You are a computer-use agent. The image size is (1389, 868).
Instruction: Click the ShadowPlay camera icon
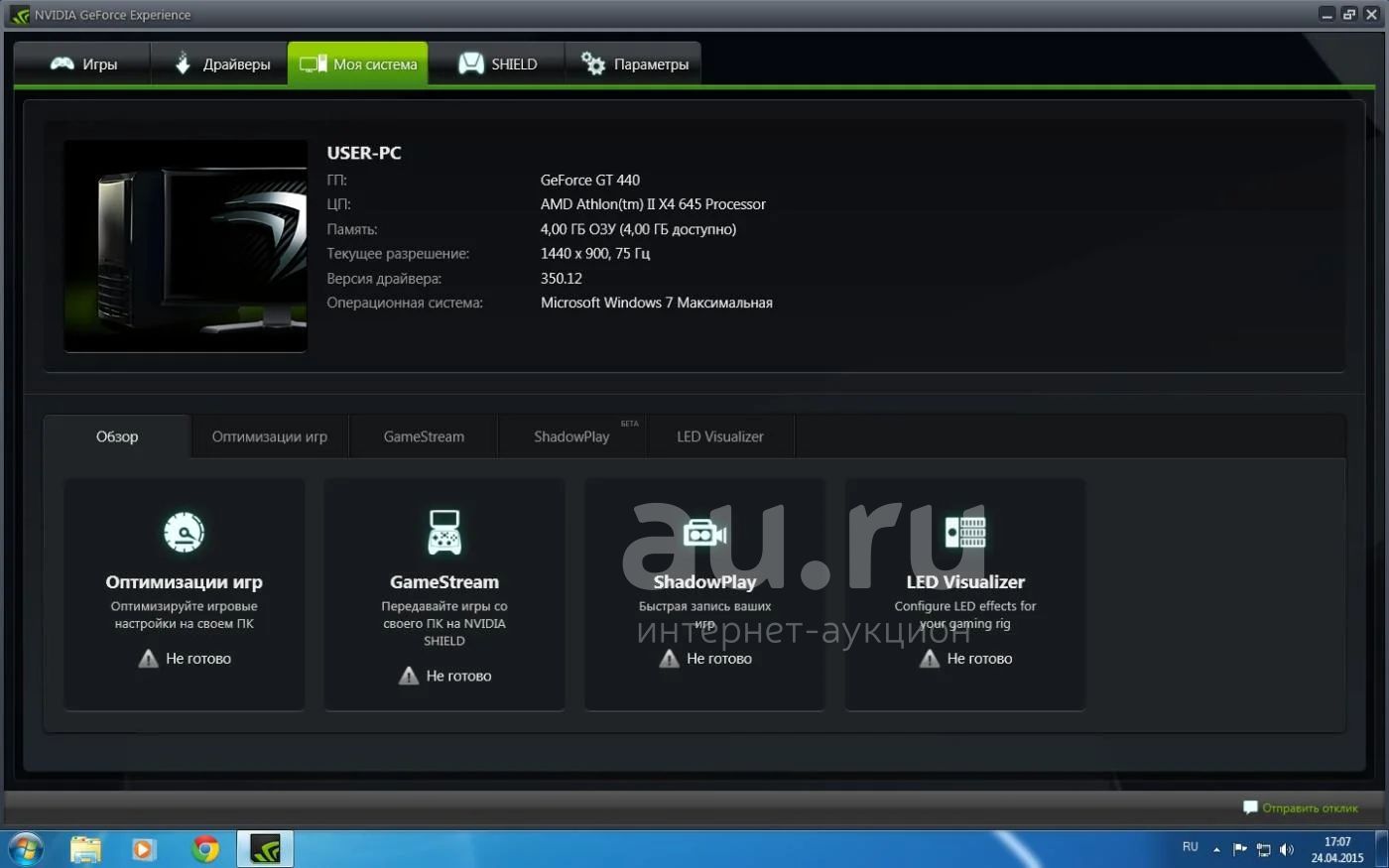(704, 534)
